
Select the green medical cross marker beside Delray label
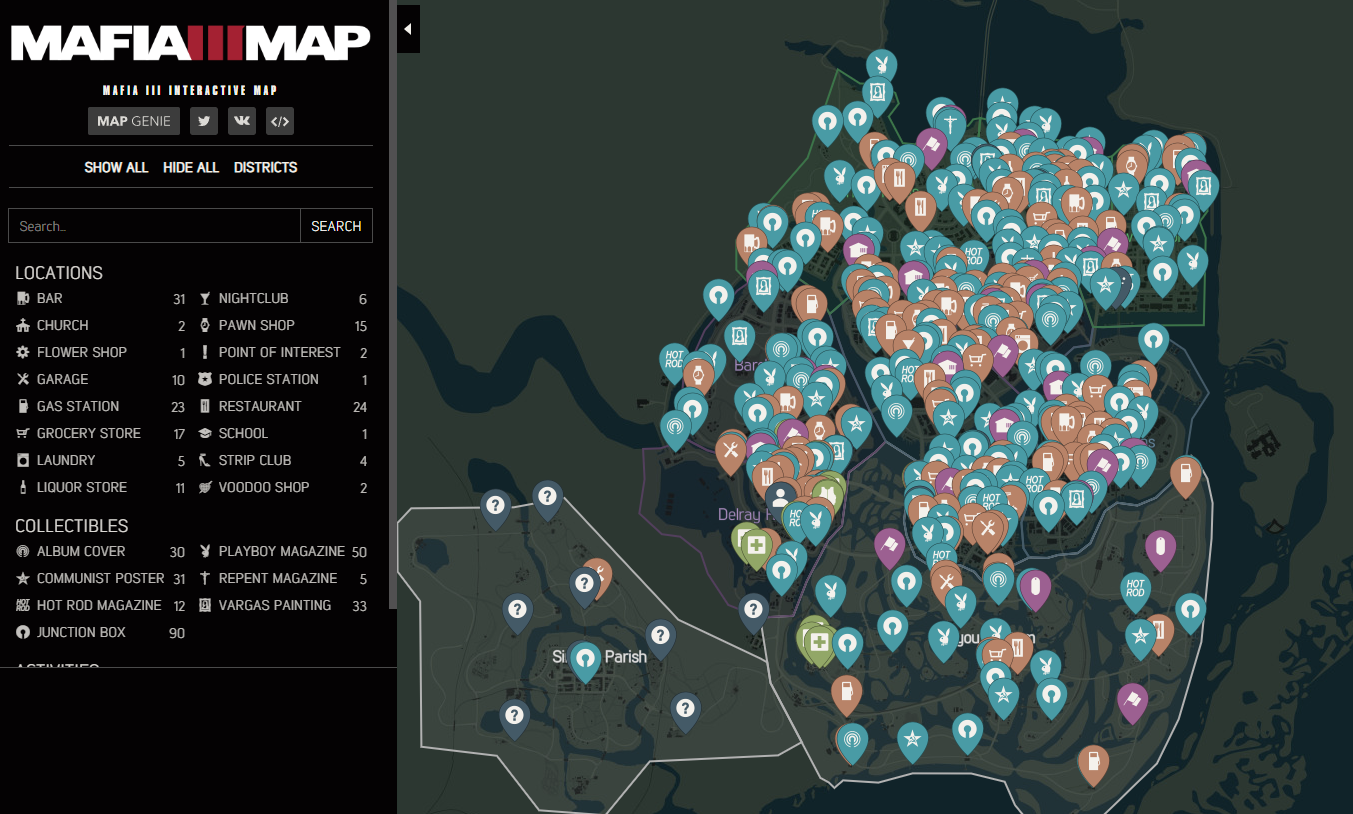point(756,546)
